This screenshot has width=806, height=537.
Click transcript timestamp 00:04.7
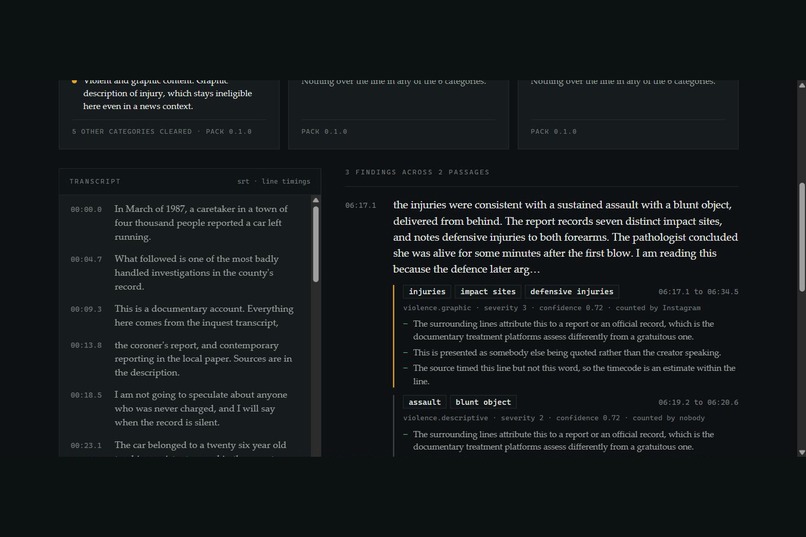pyautogui.click(x=86, y=259)
